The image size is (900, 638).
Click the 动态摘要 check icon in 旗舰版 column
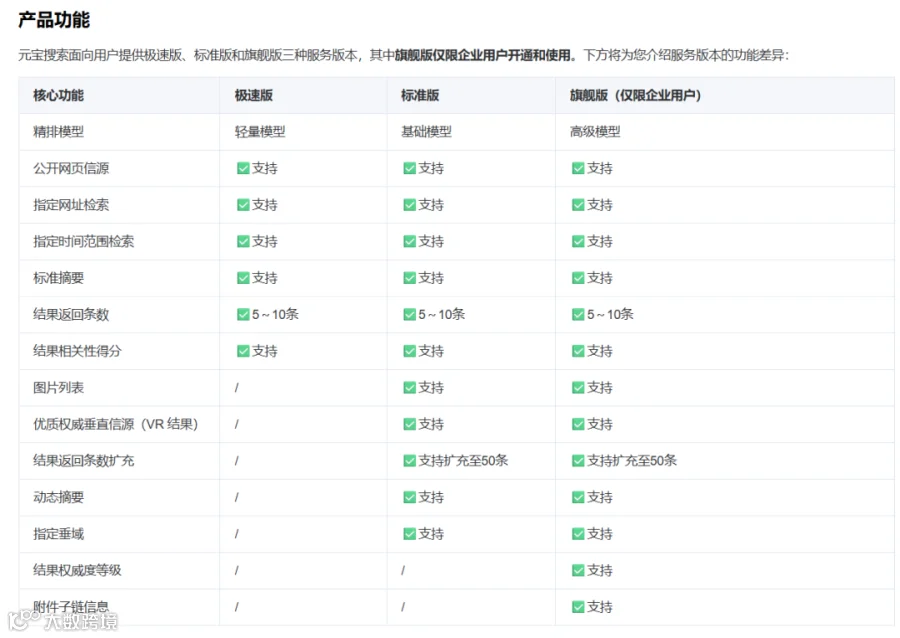point(578,497)
